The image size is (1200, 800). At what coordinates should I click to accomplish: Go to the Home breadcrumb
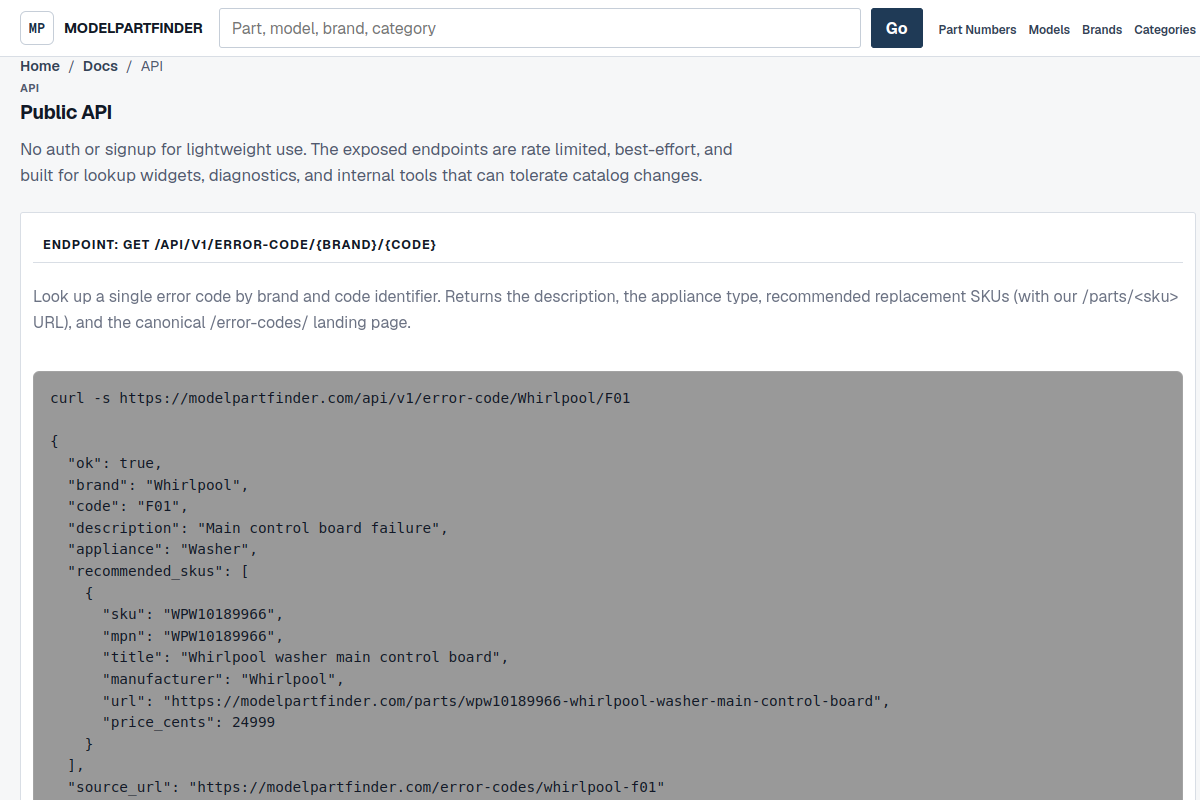point(40,66)
